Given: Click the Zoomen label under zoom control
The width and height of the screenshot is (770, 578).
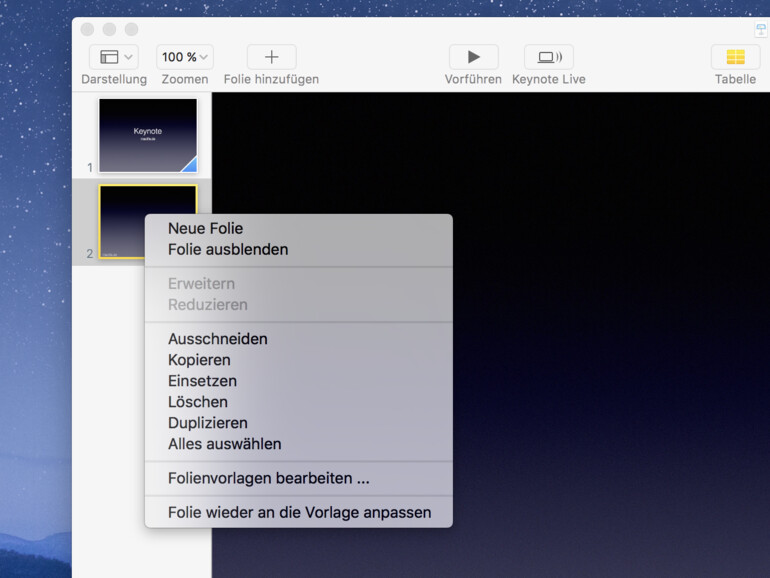Looking at the screenshot, I should tap(185, 80).
